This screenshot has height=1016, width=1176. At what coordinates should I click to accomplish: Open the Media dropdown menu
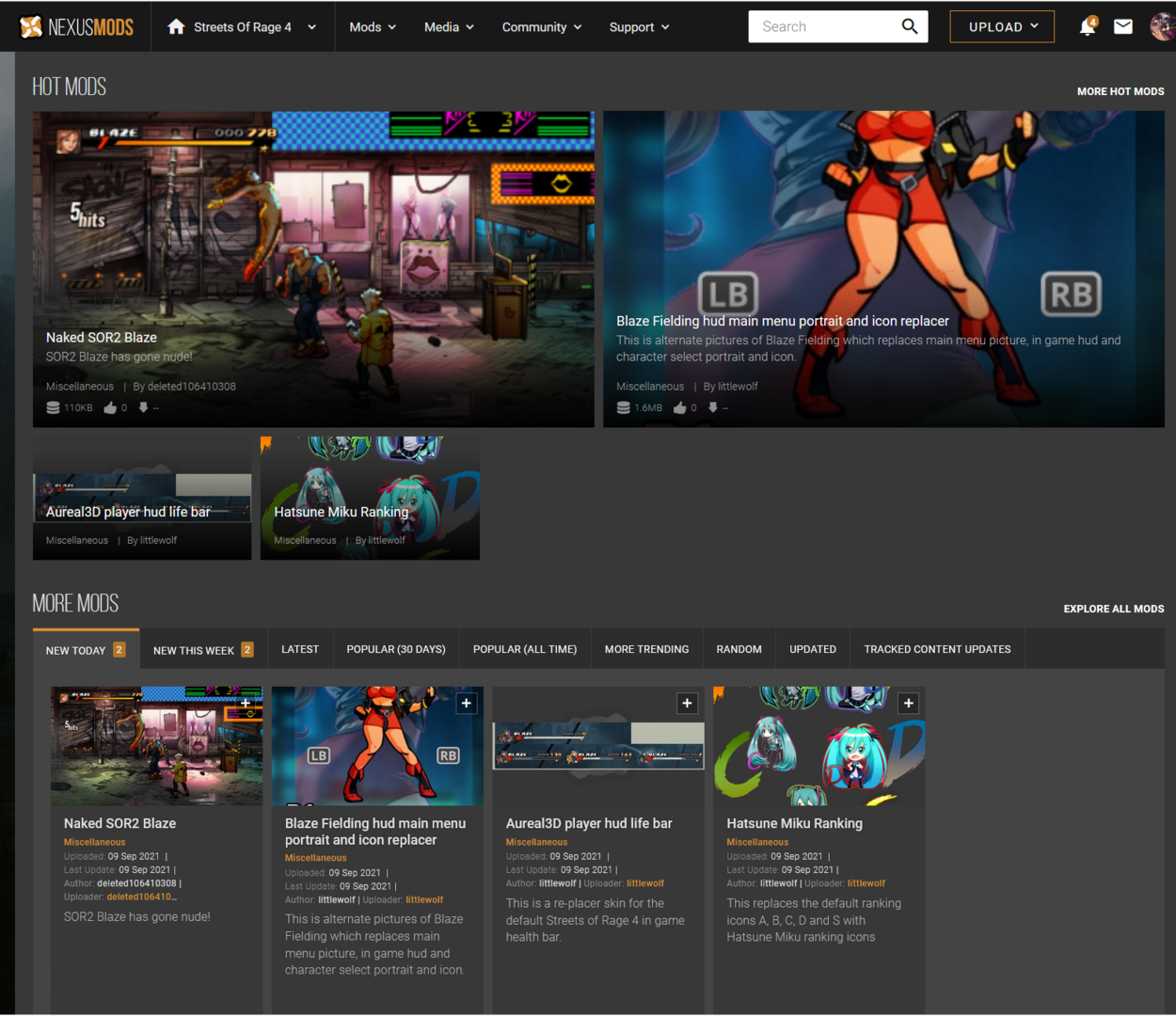coord(449,27)
